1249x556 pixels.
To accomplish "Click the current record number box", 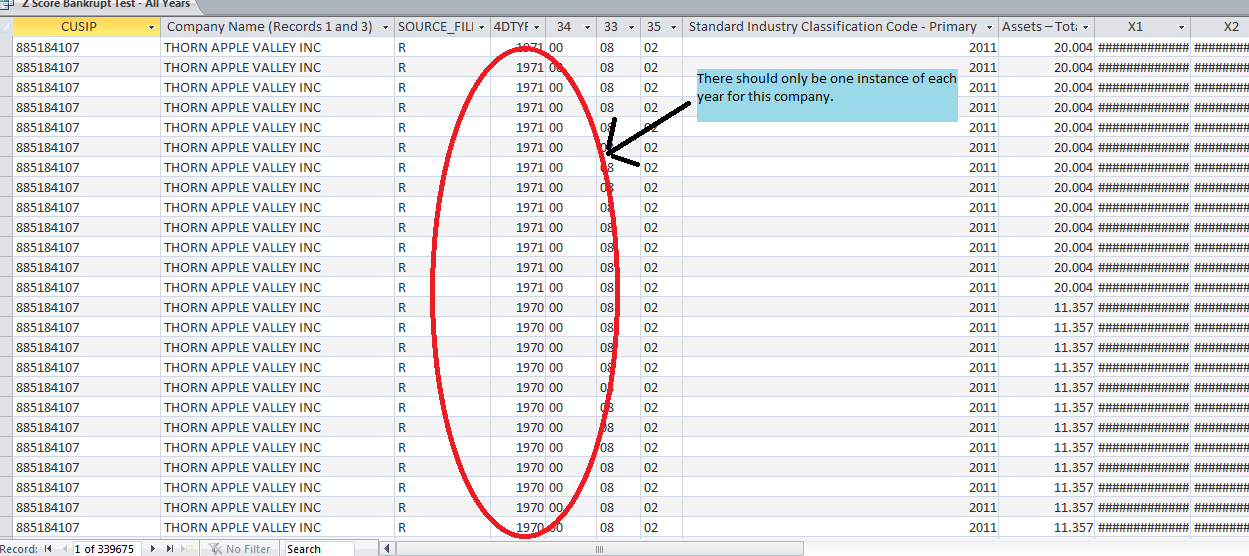I will (x=107, y=549).
